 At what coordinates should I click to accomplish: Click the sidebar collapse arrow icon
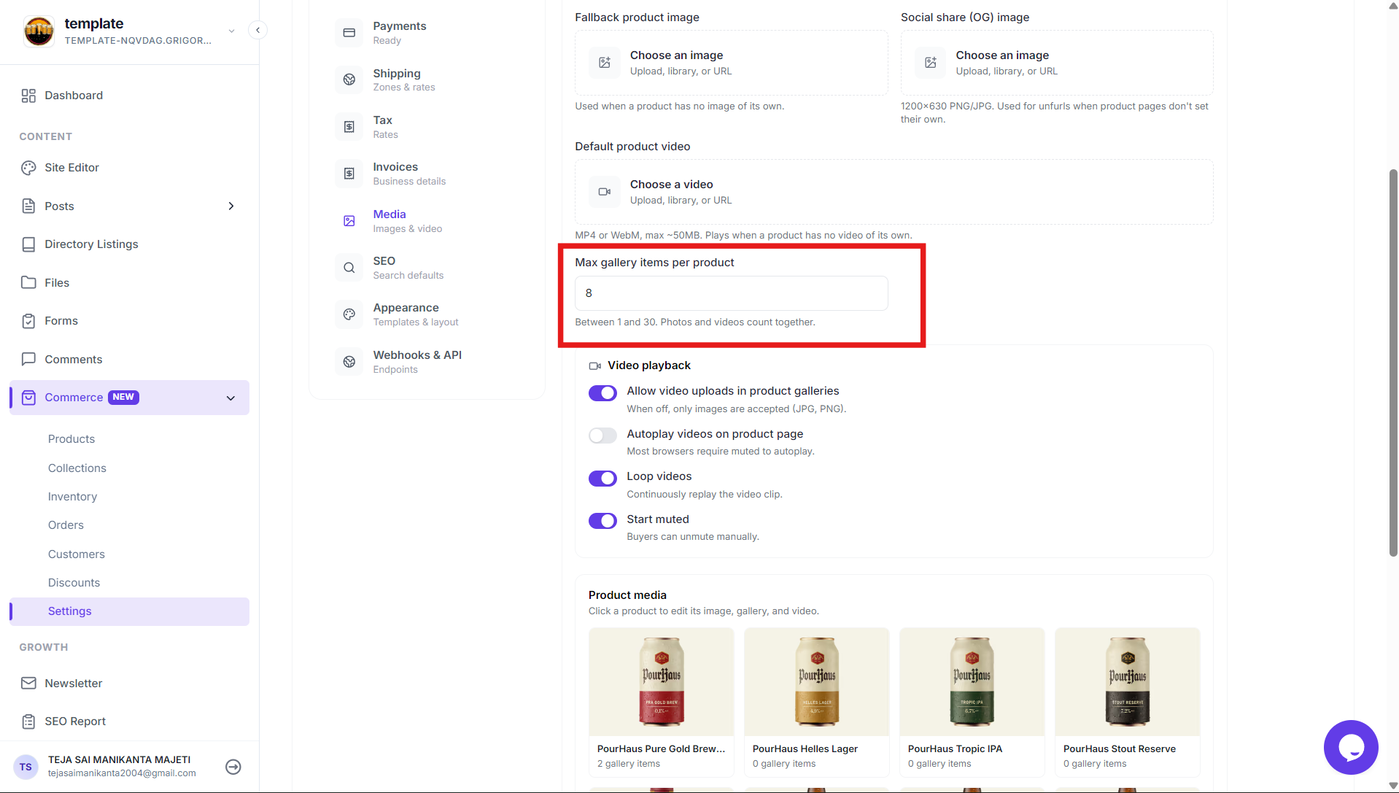coord(257,30)
